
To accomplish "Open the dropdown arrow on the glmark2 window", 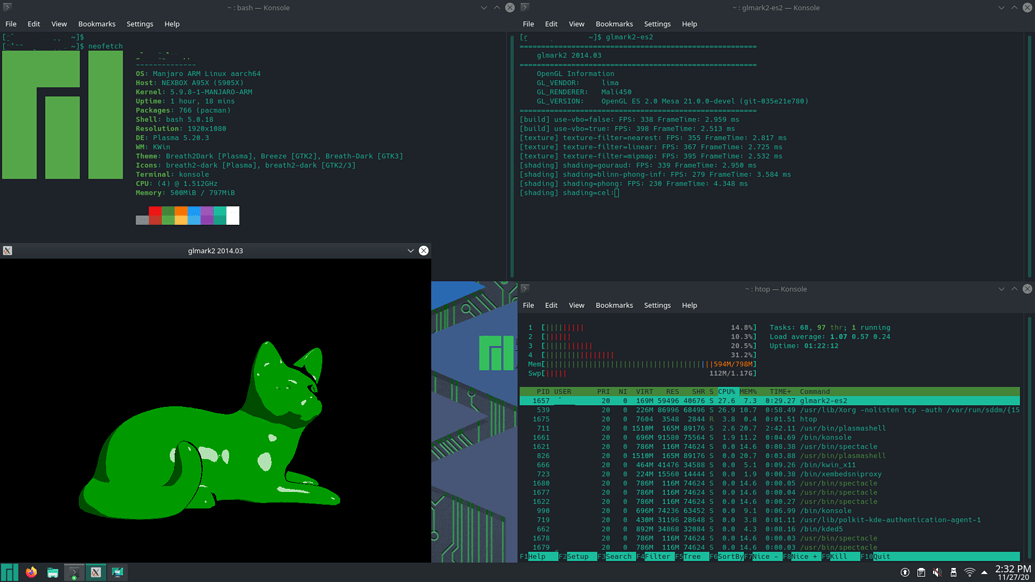I will coord(410,250).
